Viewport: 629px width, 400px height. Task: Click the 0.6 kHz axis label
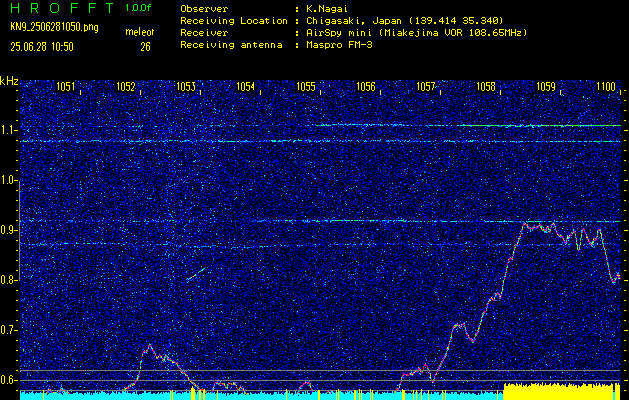click(x=8, y=380)
